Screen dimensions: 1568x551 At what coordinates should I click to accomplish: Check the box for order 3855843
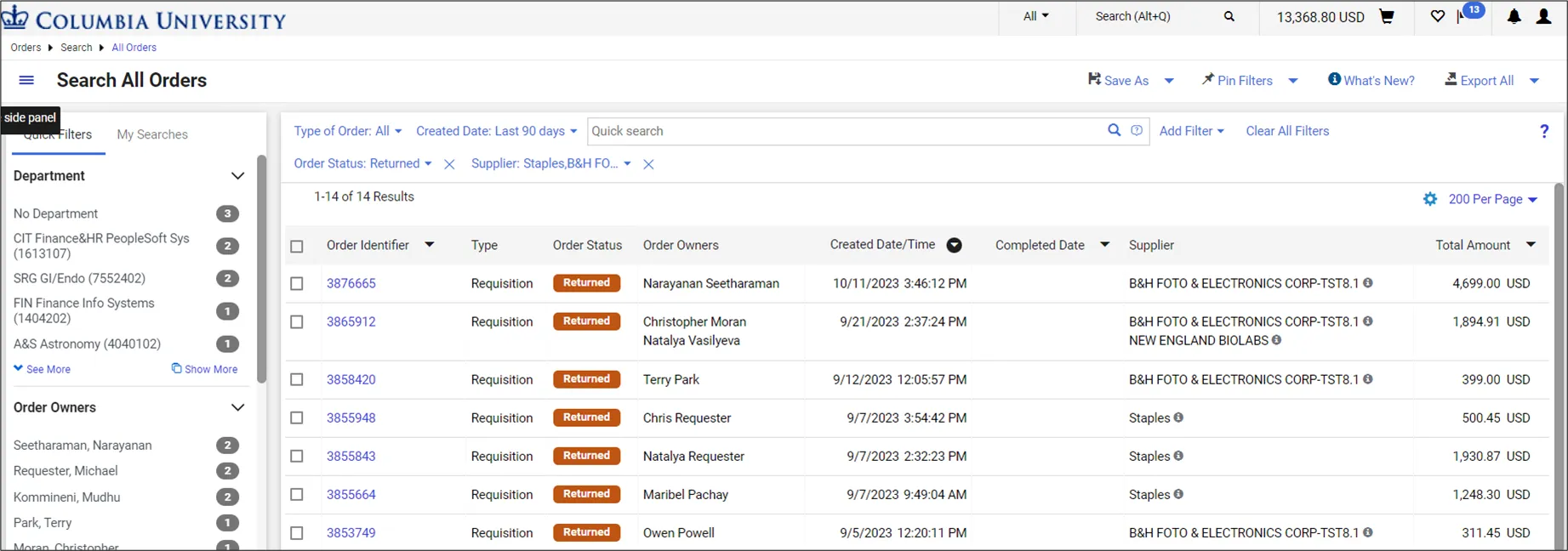pos(297,457)
